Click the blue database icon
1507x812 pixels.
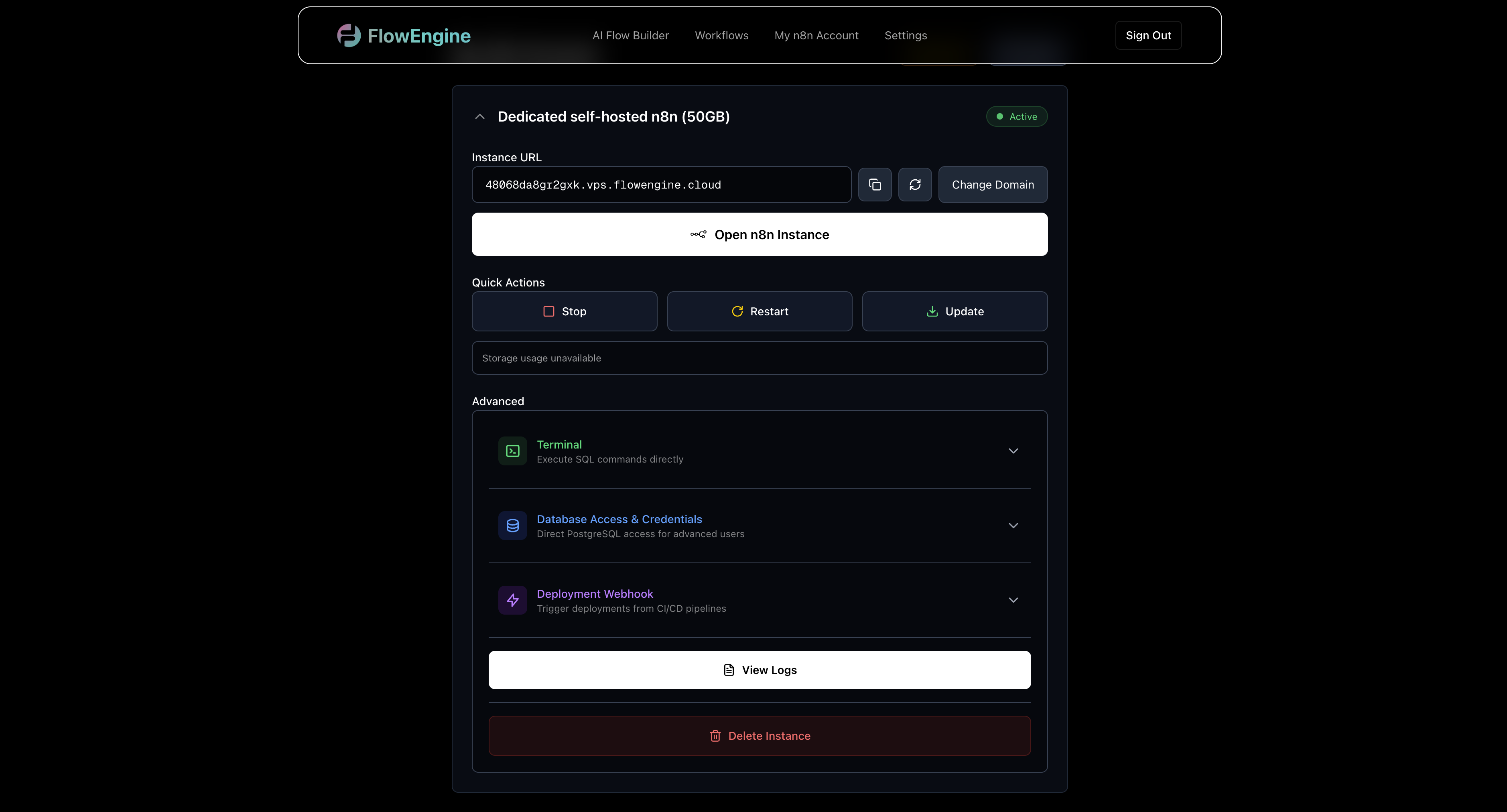pos(512,525)
